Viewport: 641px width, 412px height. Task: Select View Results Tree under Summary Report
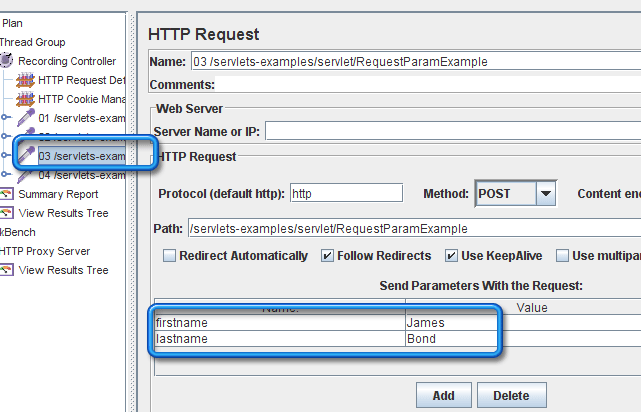point(63,213)
